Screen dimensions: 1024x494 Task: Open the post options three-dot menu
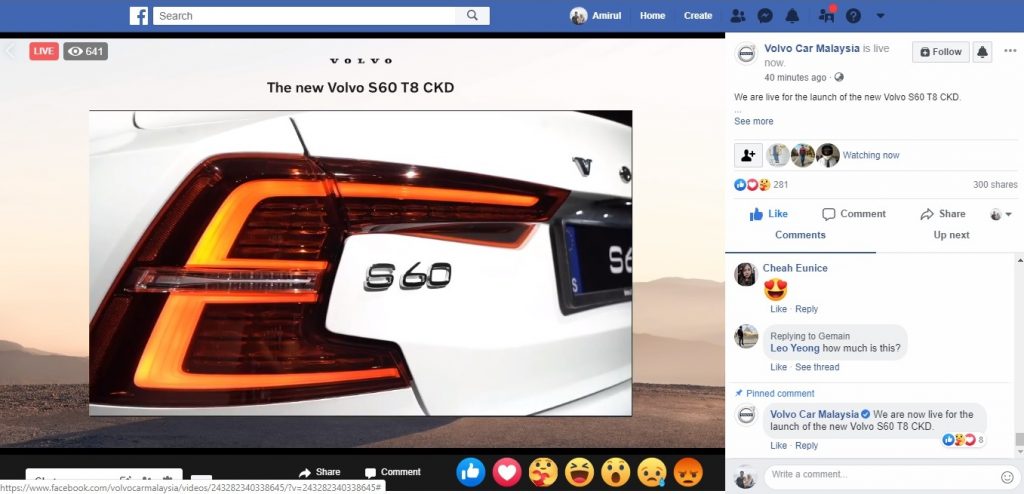[x=1010, y=51]
